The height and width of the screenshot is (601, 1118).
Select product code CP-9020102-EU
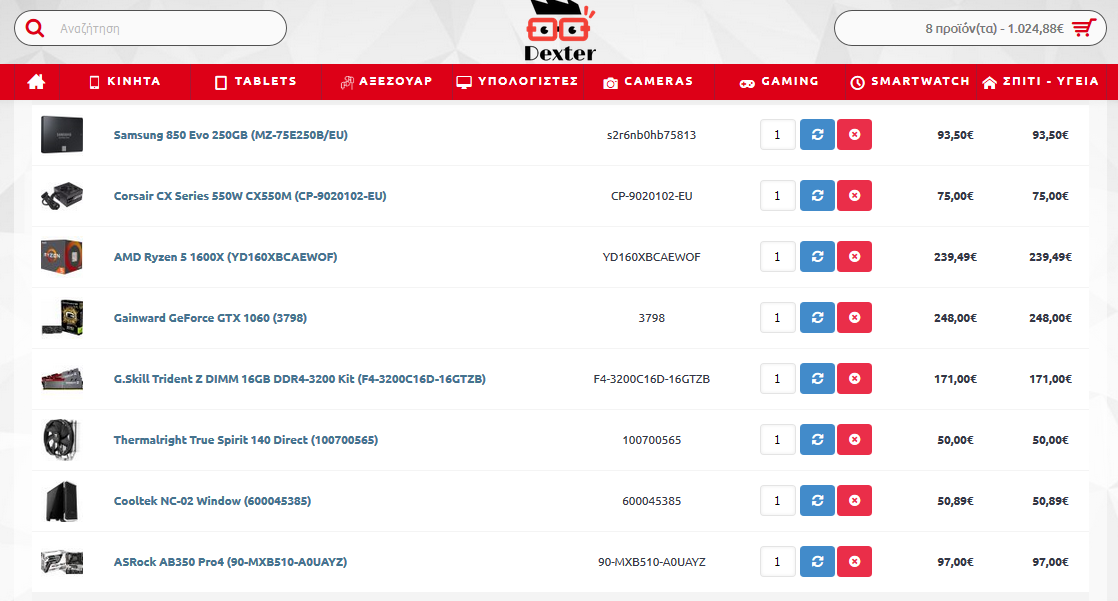[x=652, y=195]
